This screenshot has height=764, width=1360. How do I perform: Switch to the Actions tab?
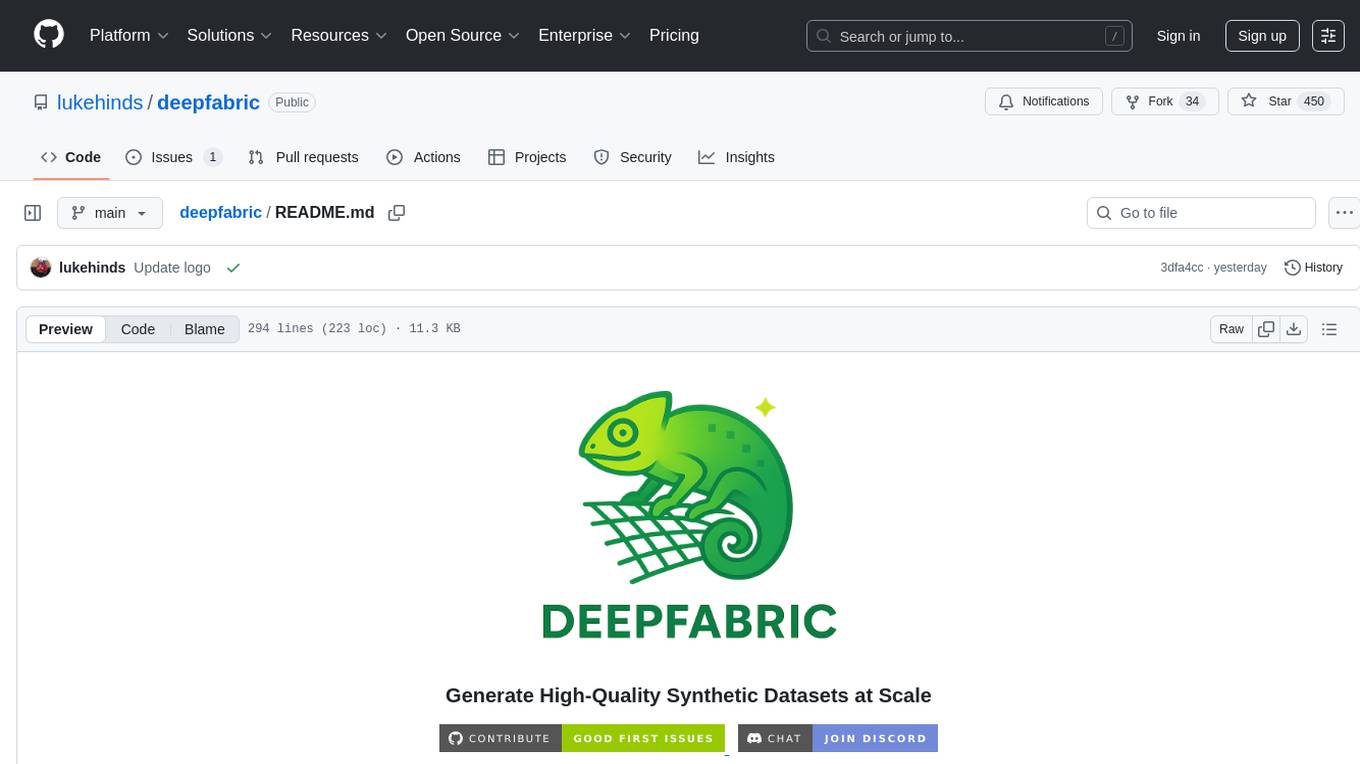tap(423, 157)
